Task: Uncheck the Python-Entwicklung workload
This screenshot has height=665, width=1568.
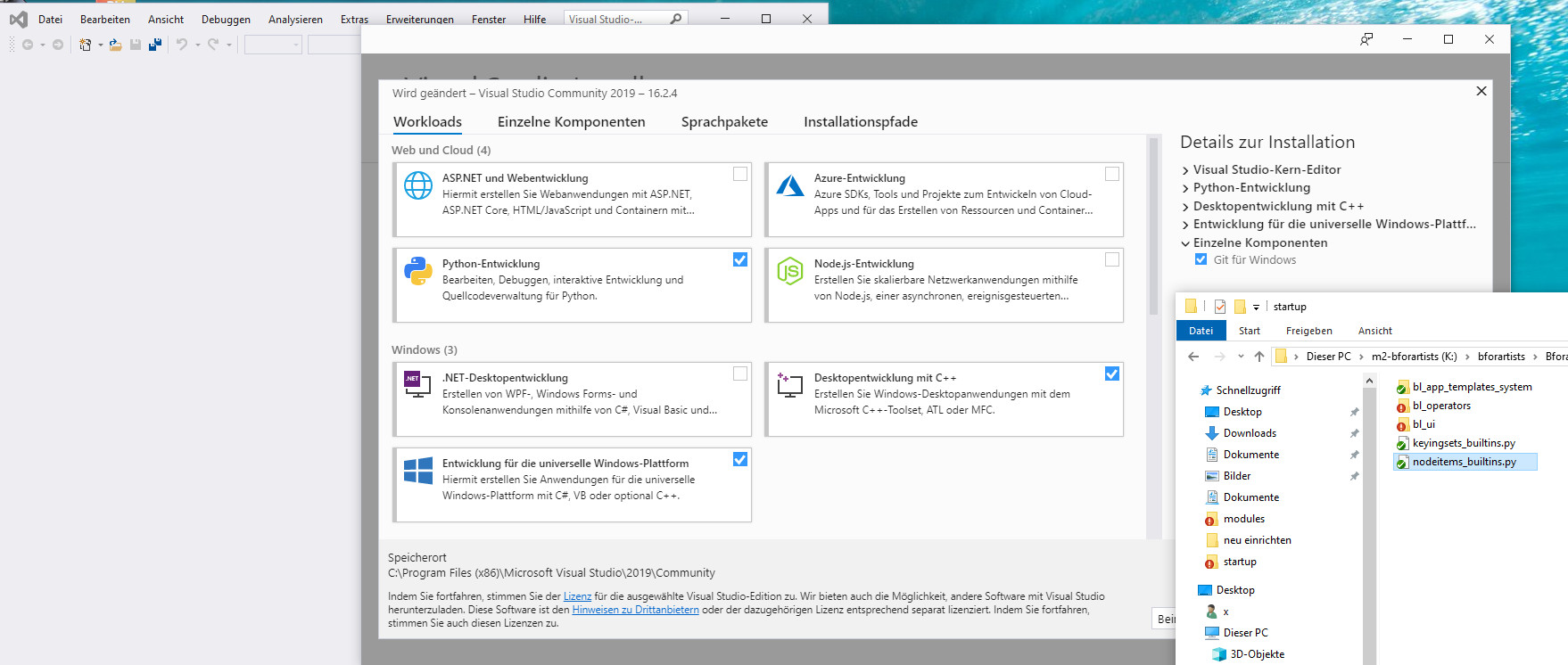Action: click(740, 259)
